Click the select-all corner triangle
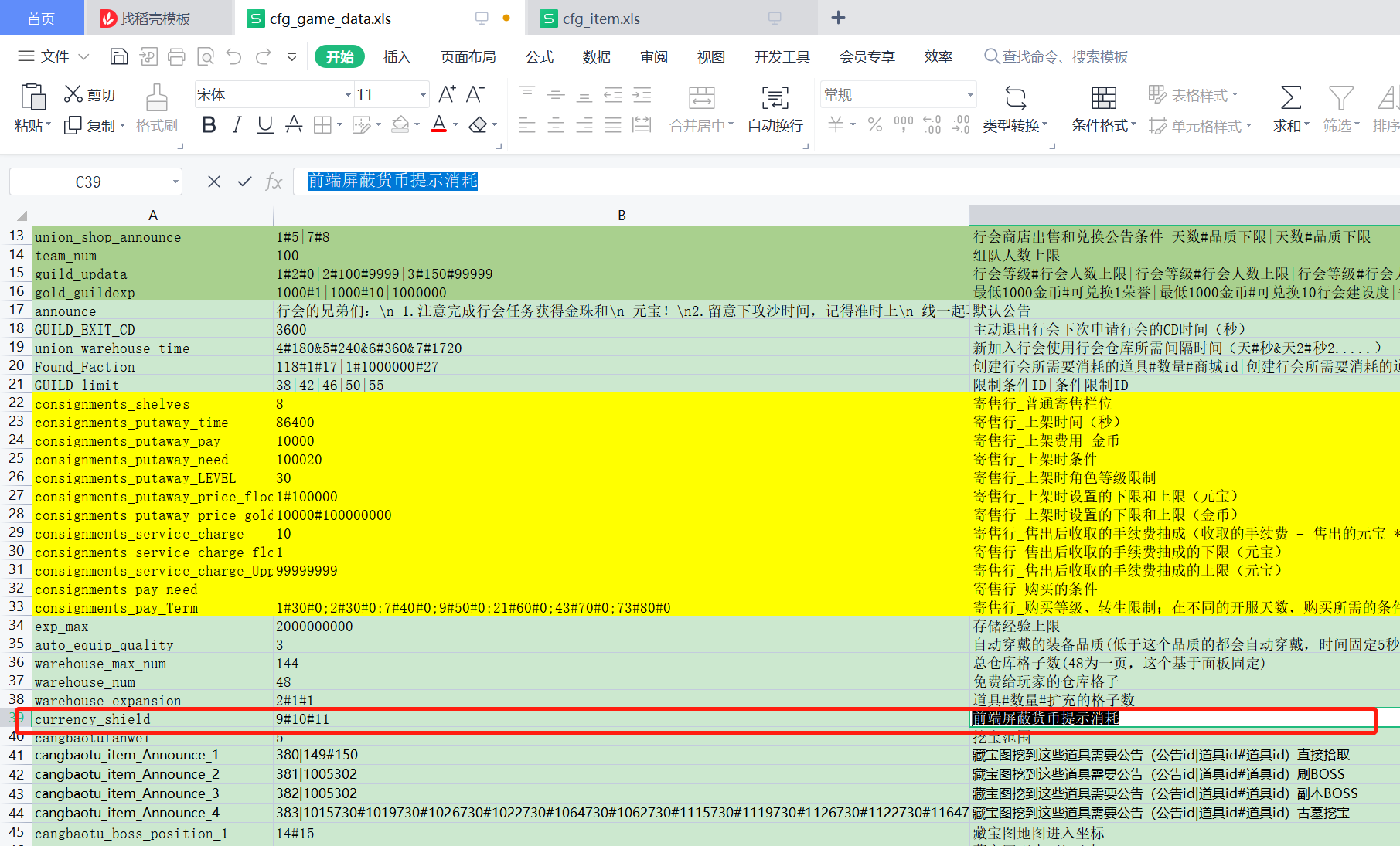This screenshot has width=1400, height=846. (22, 216)
